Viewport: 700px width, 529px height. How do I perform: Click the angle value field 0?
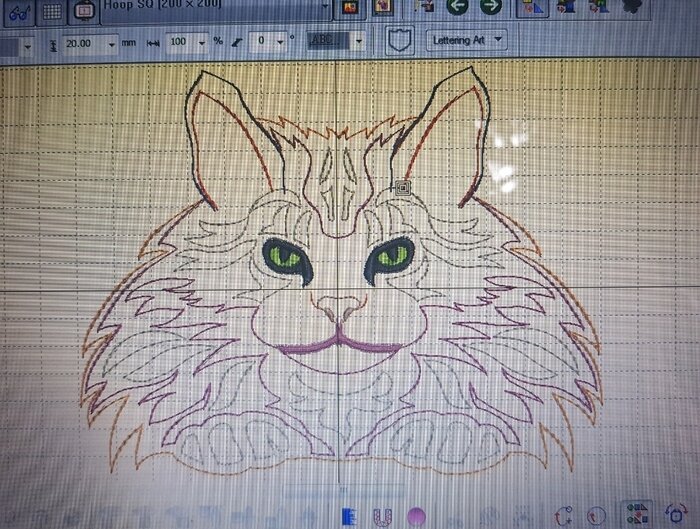point(262,41)
